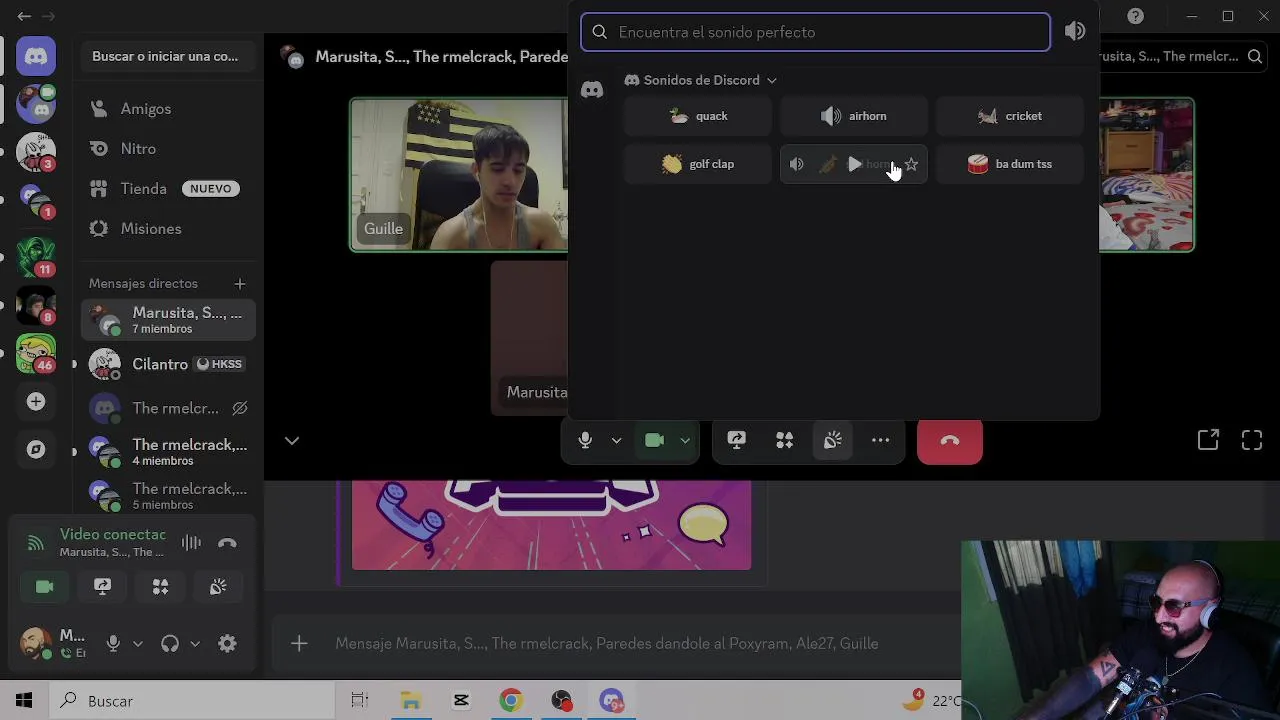Open microphone options dropdown in call bar
Screen dimensions: 1280x720
pos(616,440)
